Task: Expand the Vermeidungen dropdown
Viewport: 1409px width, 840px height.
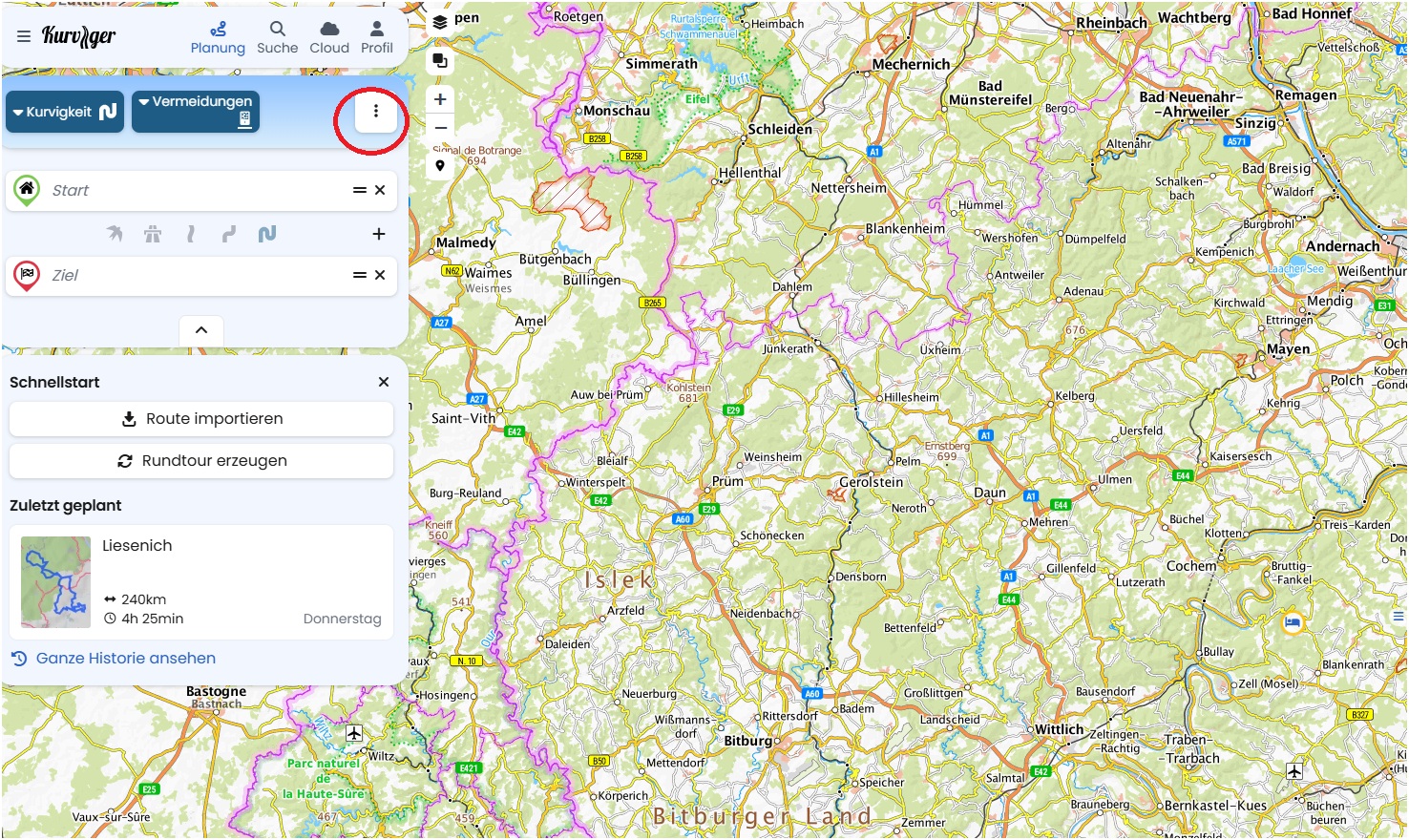Action: pyautogui.click(x=196, y=111)
